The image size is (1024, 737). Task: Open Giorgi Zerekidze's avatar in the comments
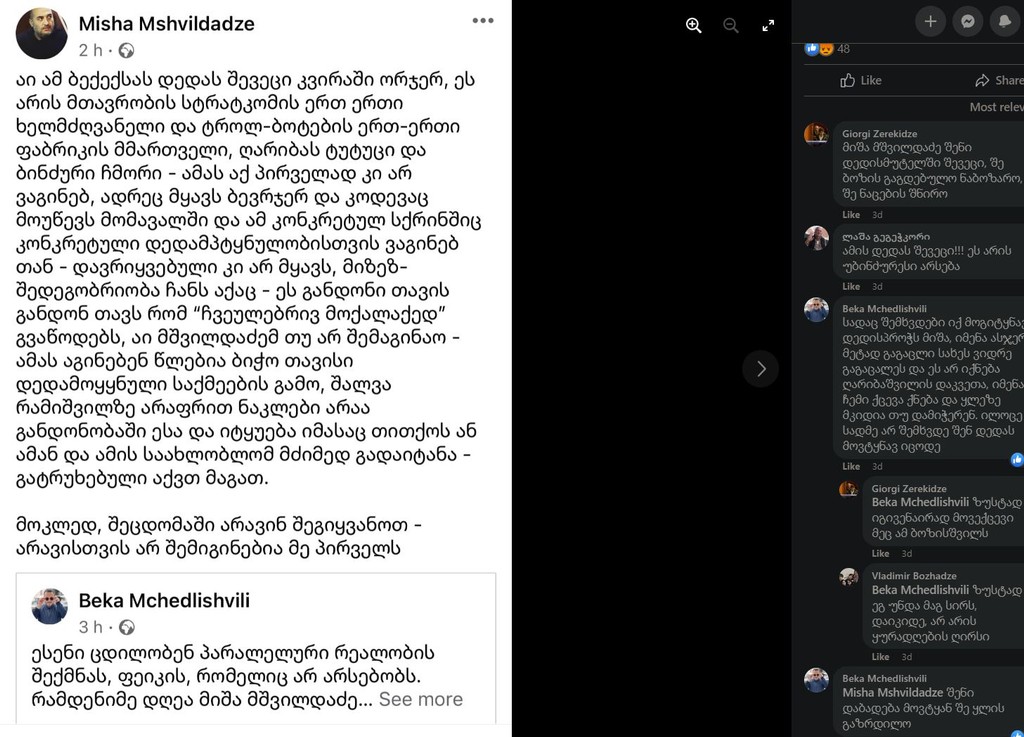(x=816, y=134)
